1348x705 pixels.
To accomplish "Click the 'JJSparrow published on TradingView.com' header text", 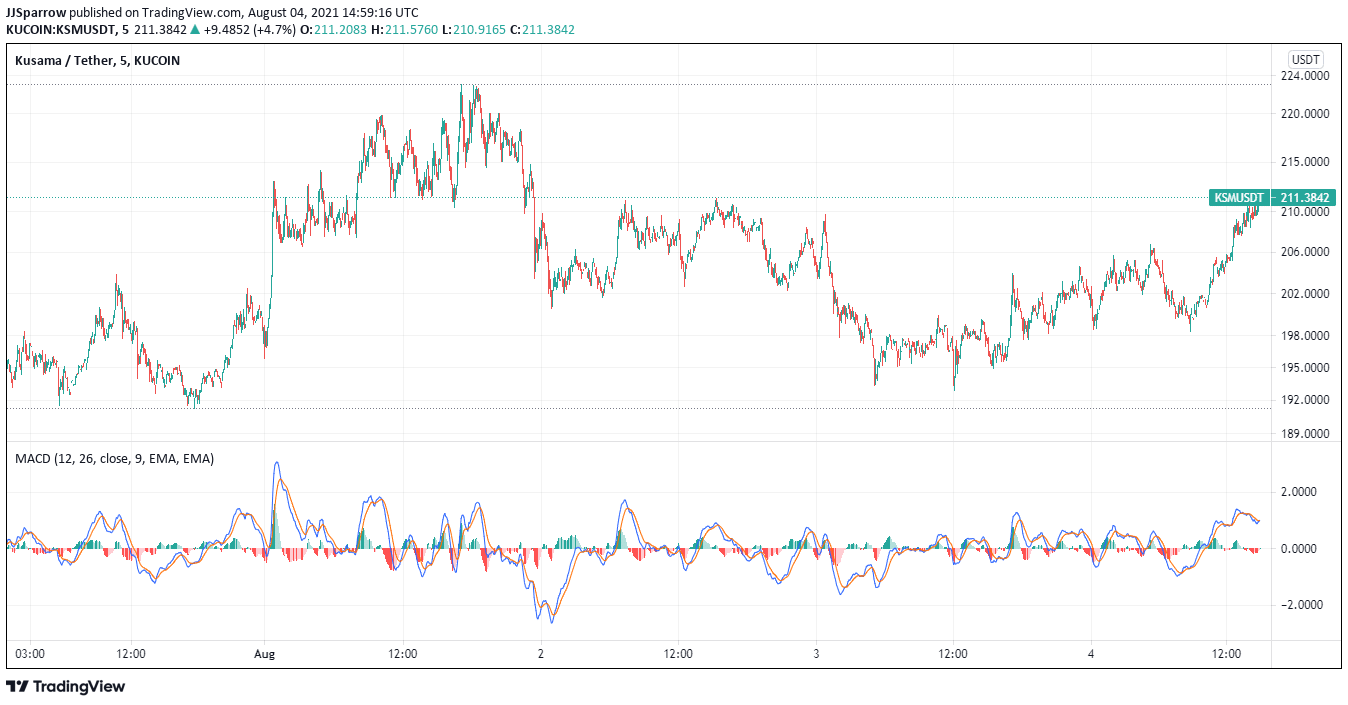I will click(x=124, y=12).
